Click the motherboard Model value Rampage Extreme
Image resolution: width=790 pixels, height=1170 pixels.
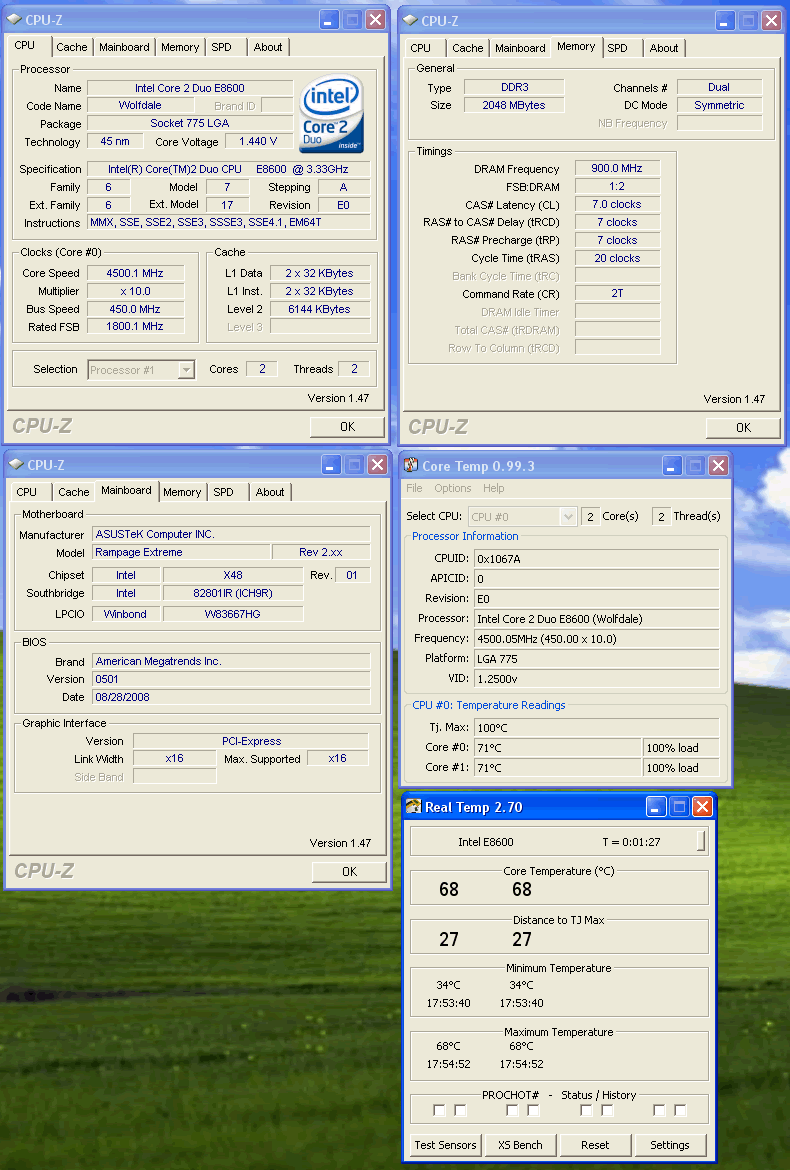coord(181,552)
